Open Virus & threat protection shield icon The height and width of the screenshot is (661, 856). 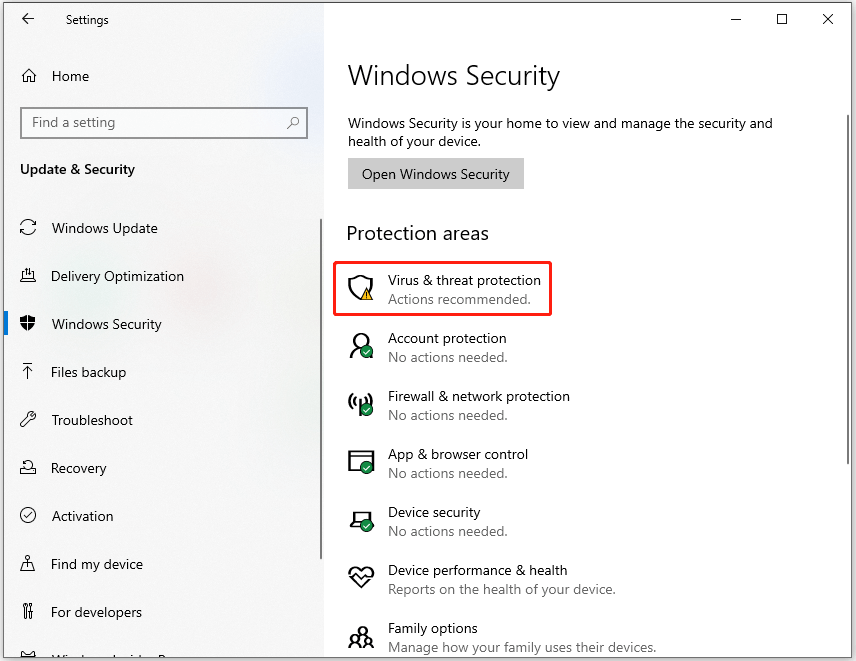[x=361, y=288]
